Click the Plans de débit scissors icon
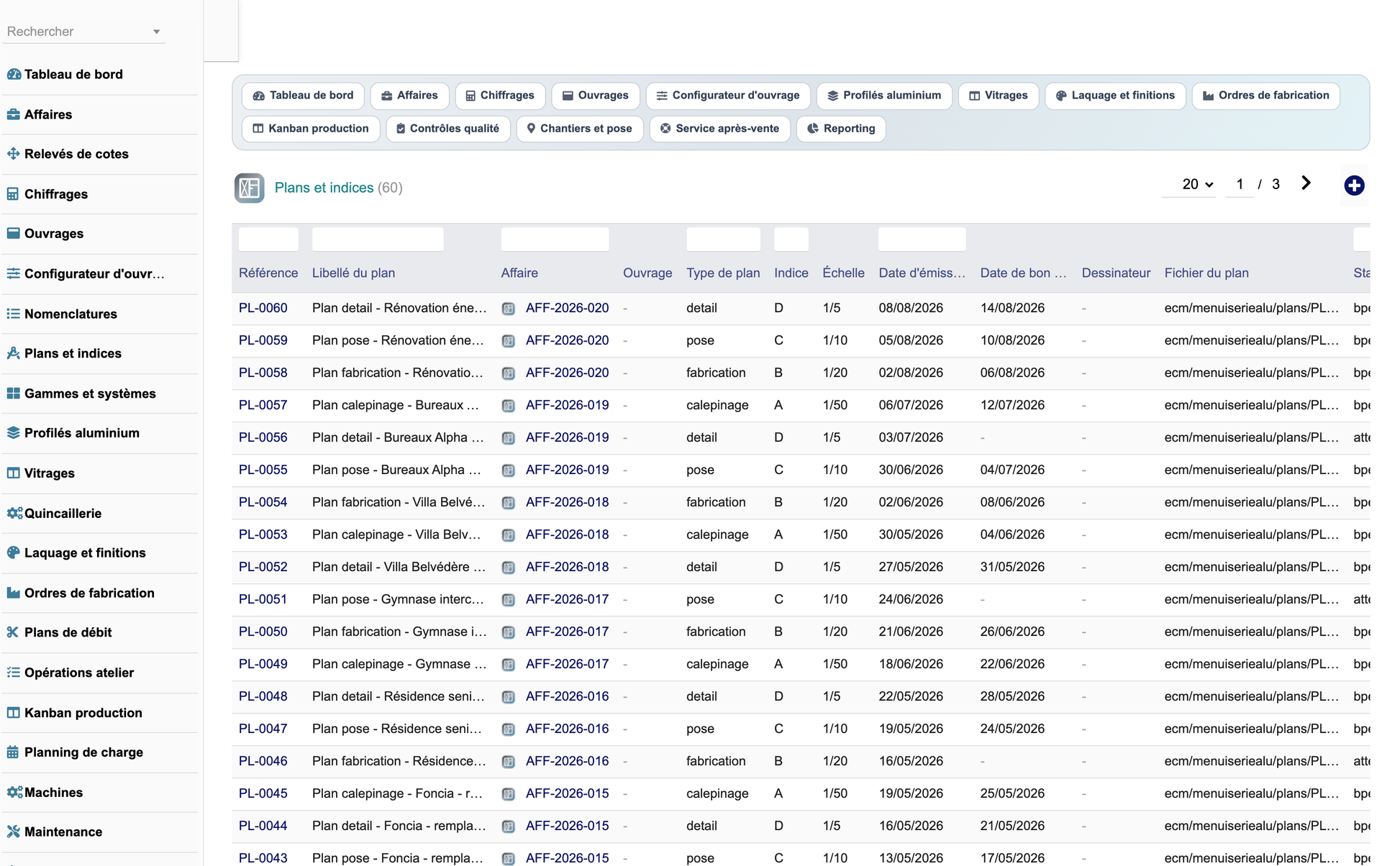Image resolution: width=1400 pixels, height=866 pixels. click(14, 633)
